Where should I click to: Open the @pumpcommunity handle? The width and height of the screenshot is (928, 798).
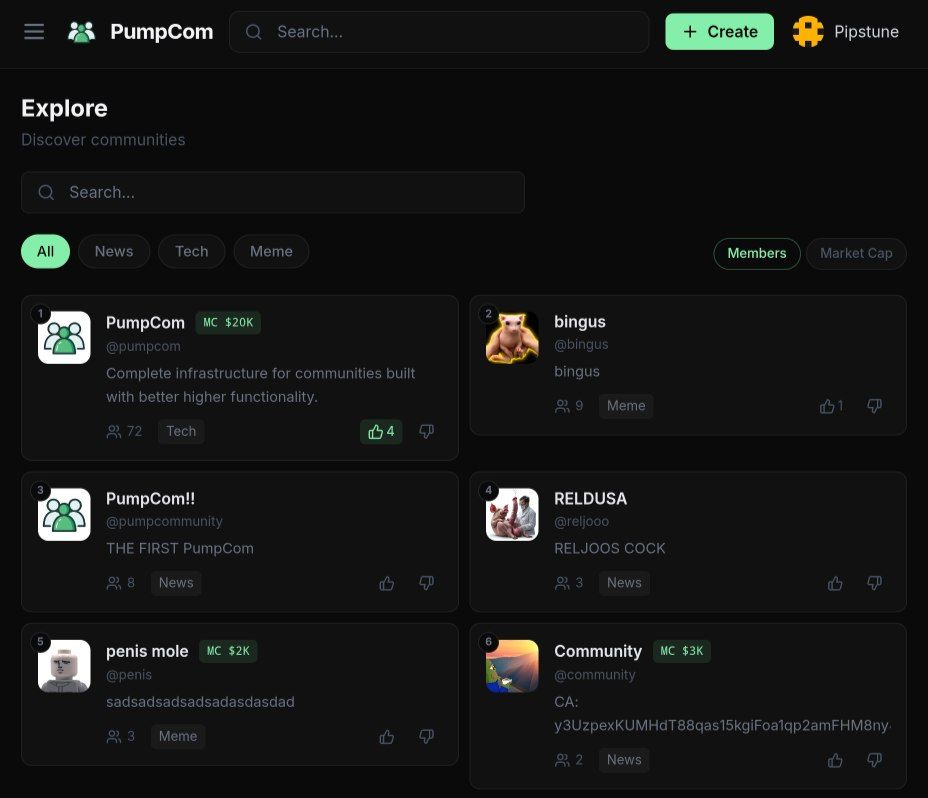(165, 522)
